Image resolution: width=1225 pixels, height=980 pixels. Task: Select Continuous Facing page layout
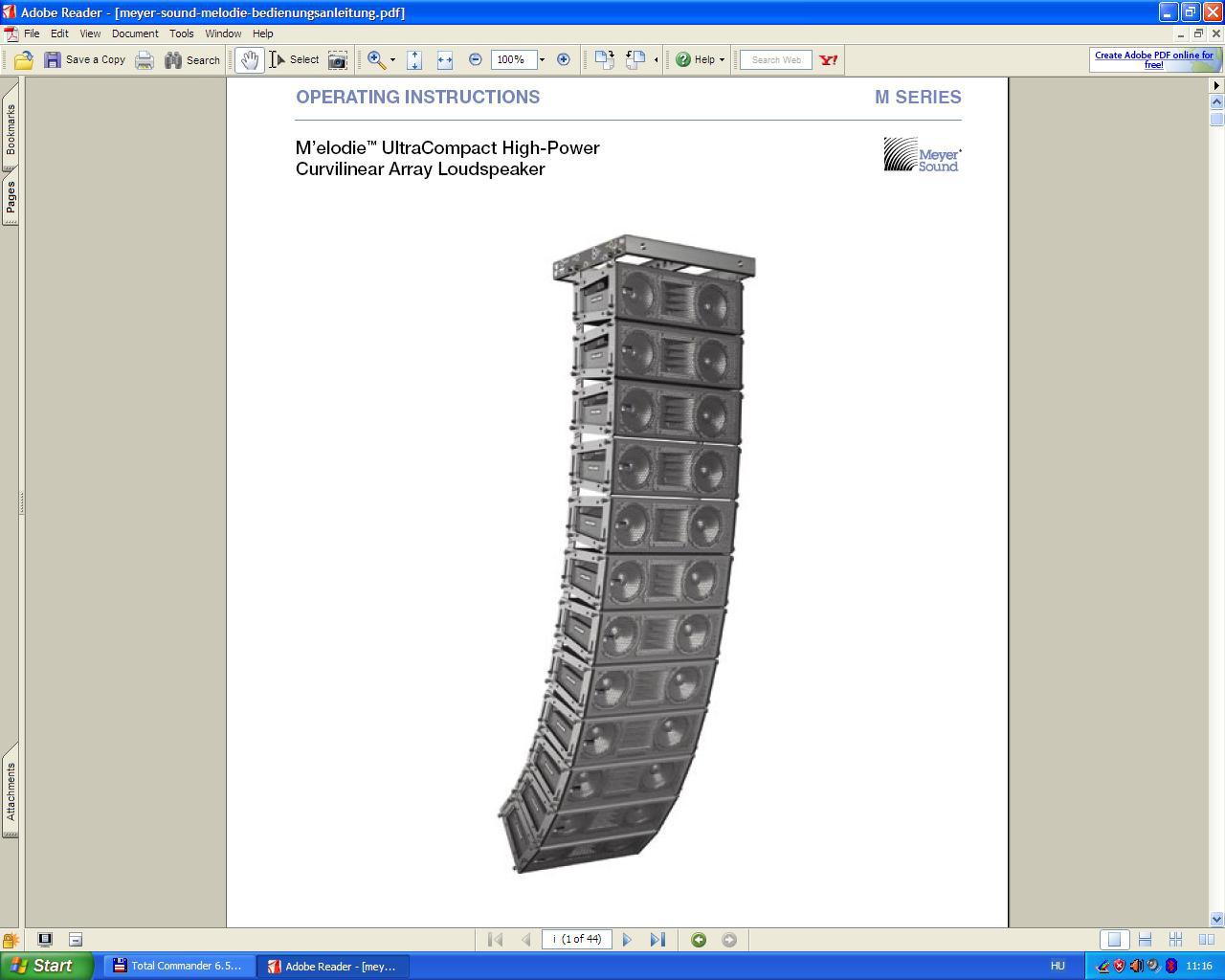tap(1175, 940)
